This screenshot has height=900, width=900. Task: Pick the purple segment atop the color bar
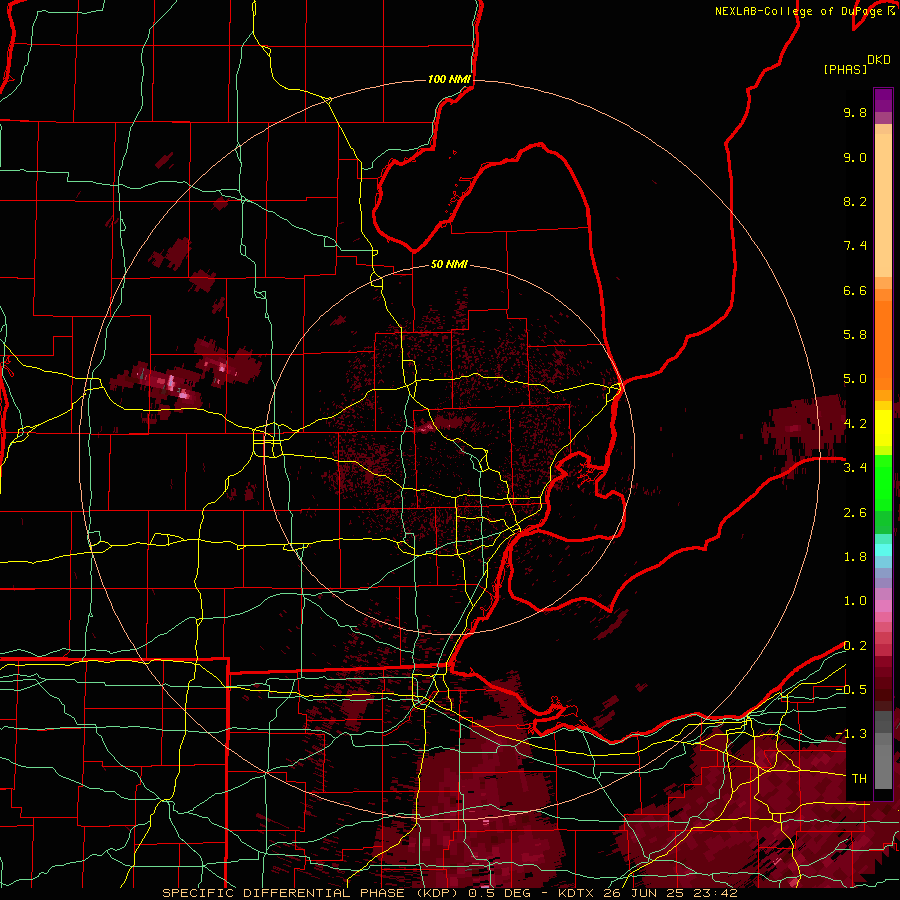(x=883, y=100)
